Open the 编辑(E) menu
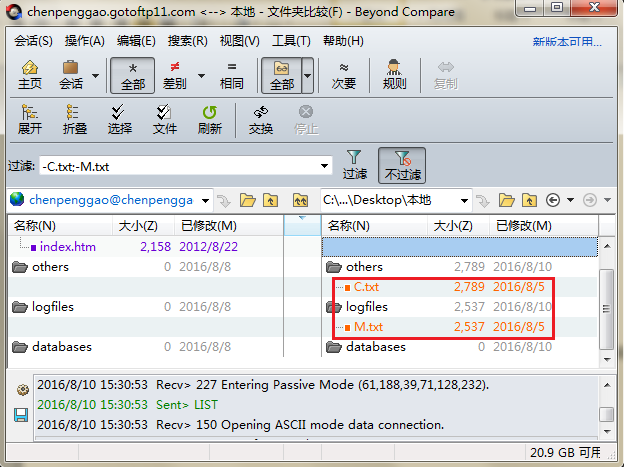The height and width of the screenshot is (467, 624). click(136, 41)
